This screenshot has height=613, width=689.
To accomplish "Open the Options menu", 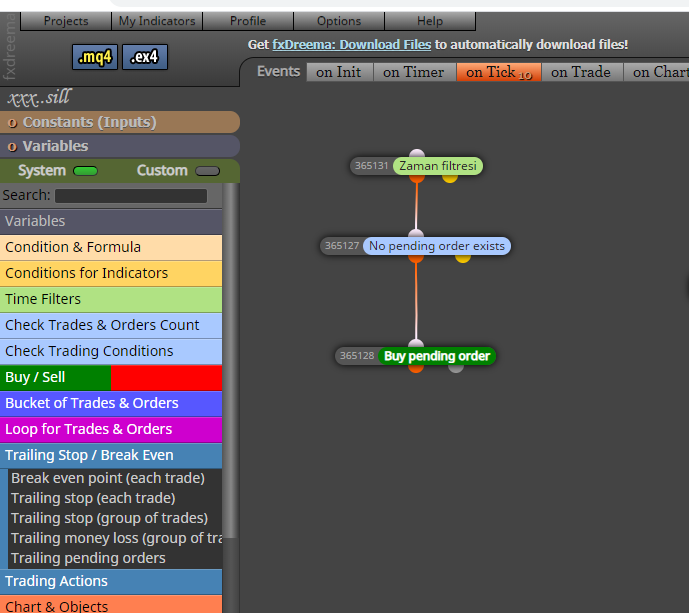I will click(x=339, y=21).
